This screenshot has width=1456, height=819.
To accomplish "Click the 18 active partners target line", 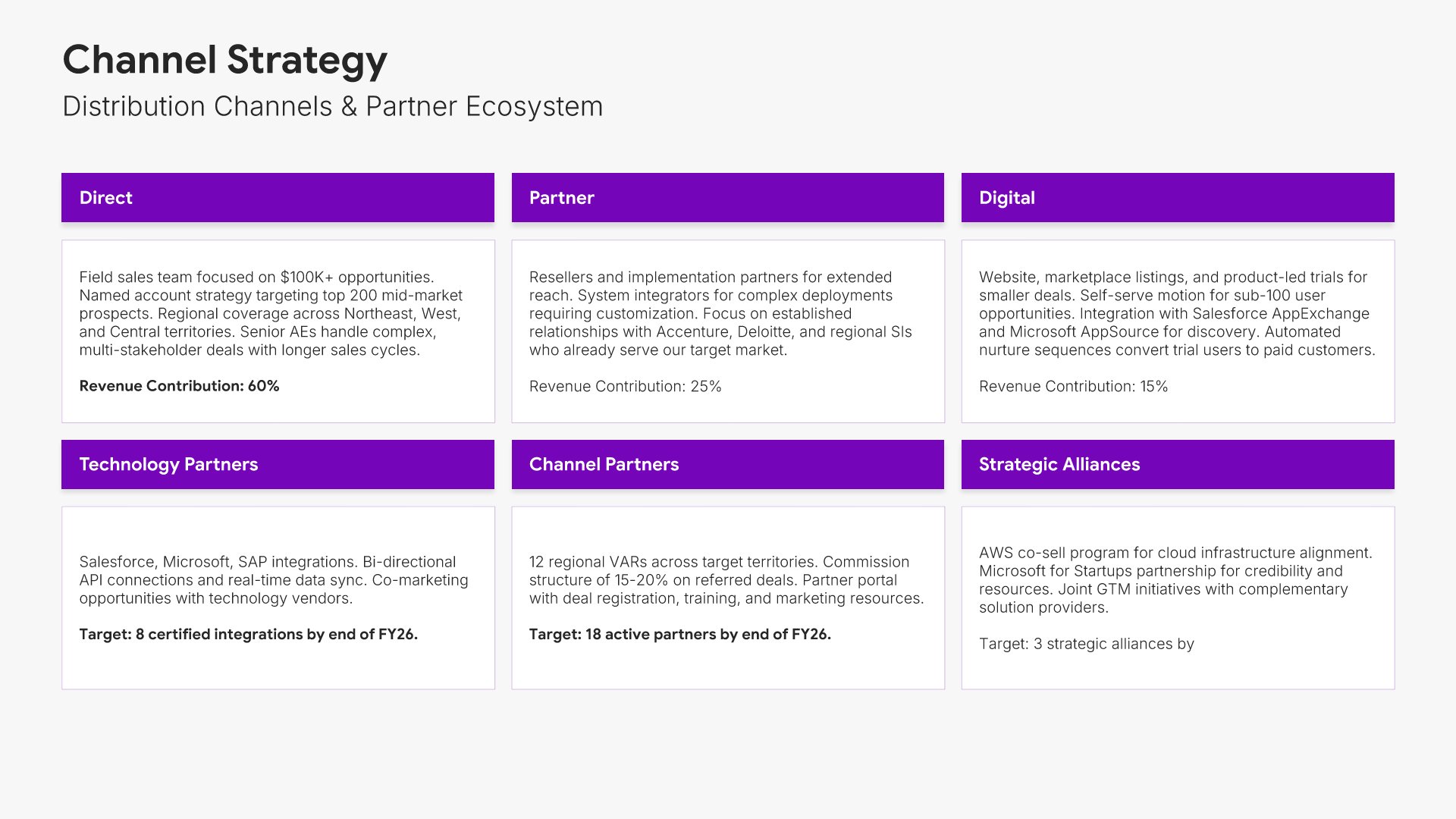I will [679, 635].
